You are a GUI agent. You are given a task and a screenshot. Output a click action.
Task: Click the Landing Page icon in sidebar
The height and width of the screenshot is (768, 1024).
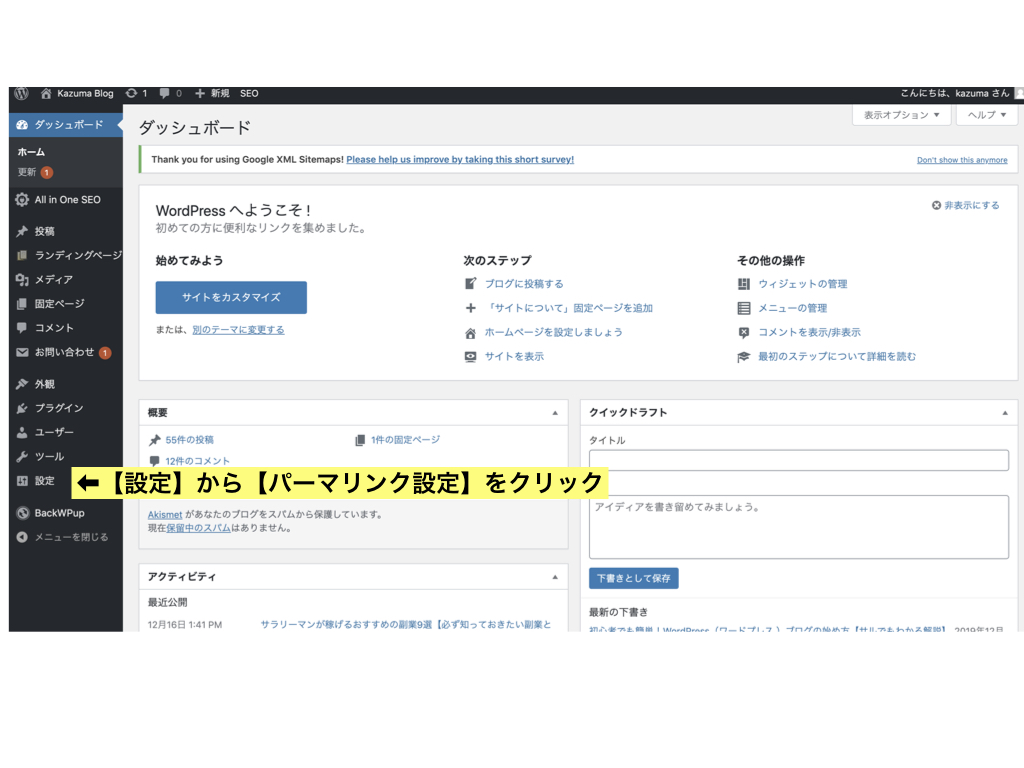(22, 255)
